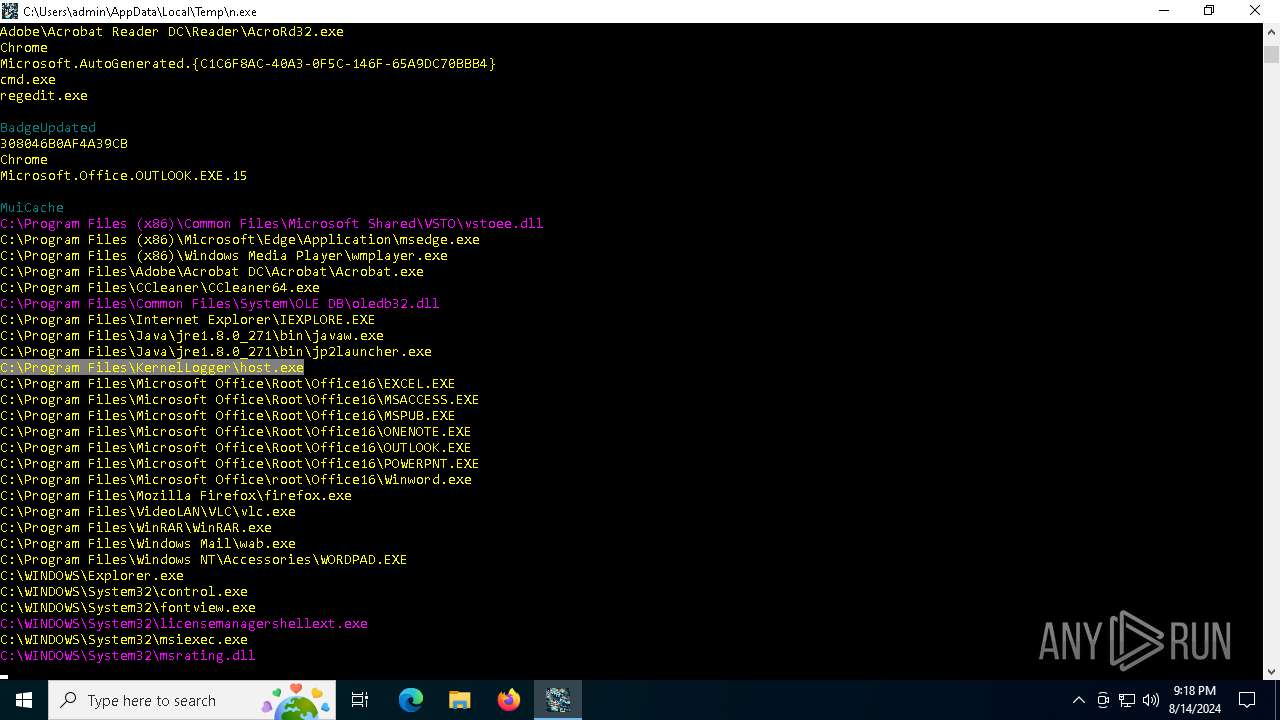Open the notification center icon
This screenshot has width=1280, height=720.
click(x=1247, y=700)
